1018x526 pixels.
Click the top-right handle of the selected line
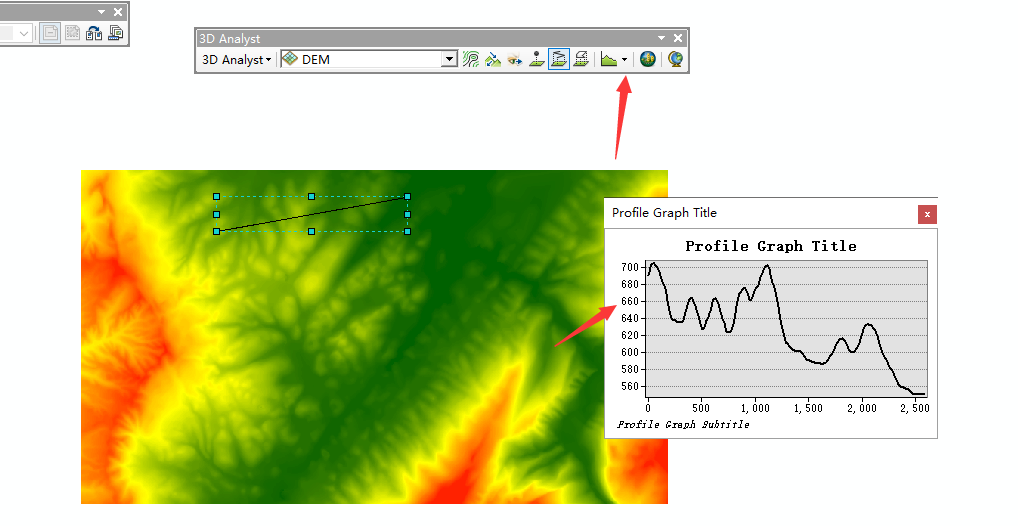[x=408, y=196]
